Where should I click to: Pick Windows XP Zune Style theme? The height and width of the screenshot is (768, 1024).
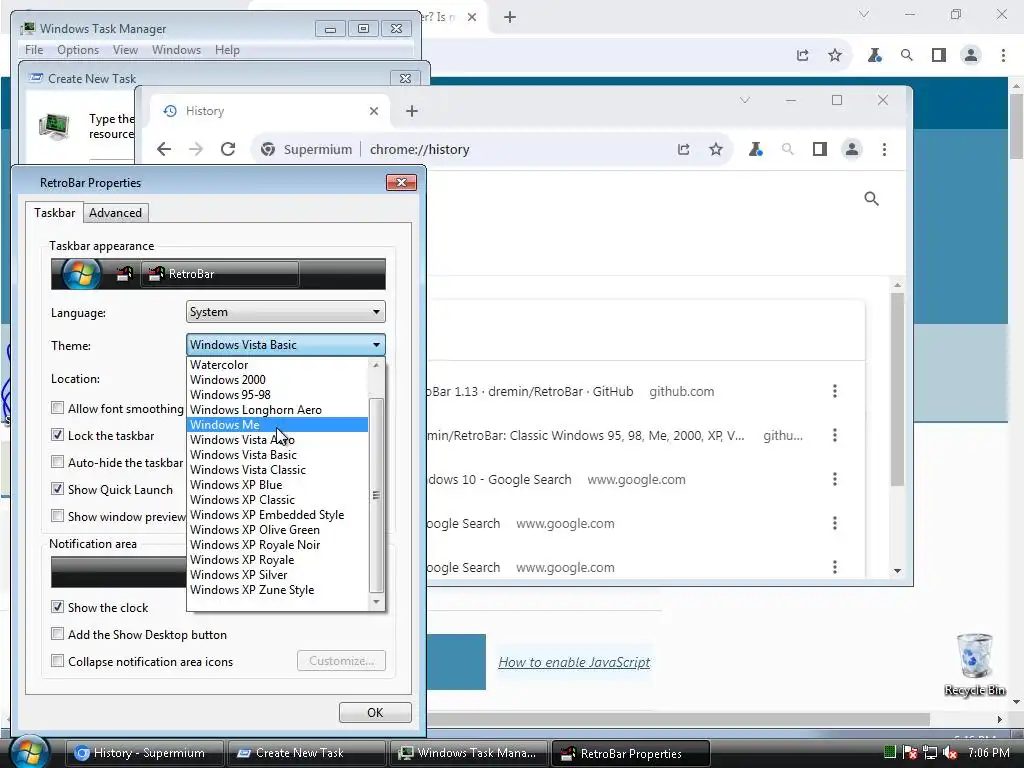[x=278, y=590]
